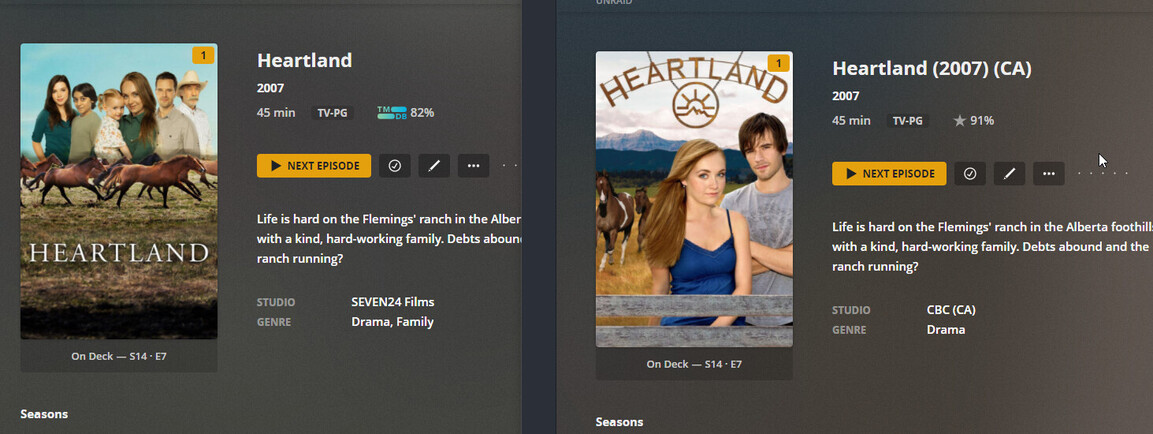Click Seasons heading in left panel

(x=44, y=414)
